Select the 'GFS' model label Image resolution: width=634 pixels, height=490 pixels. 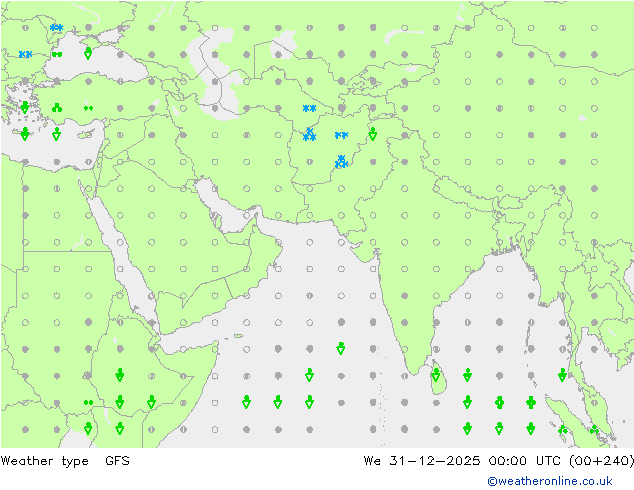(x=117, y=460)
